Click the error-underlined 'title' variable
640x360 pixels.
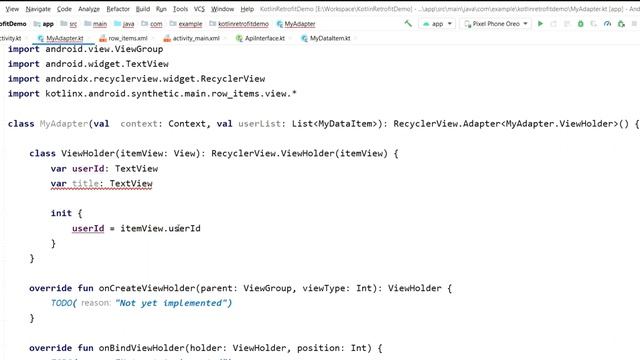click(x=85, y=183)
